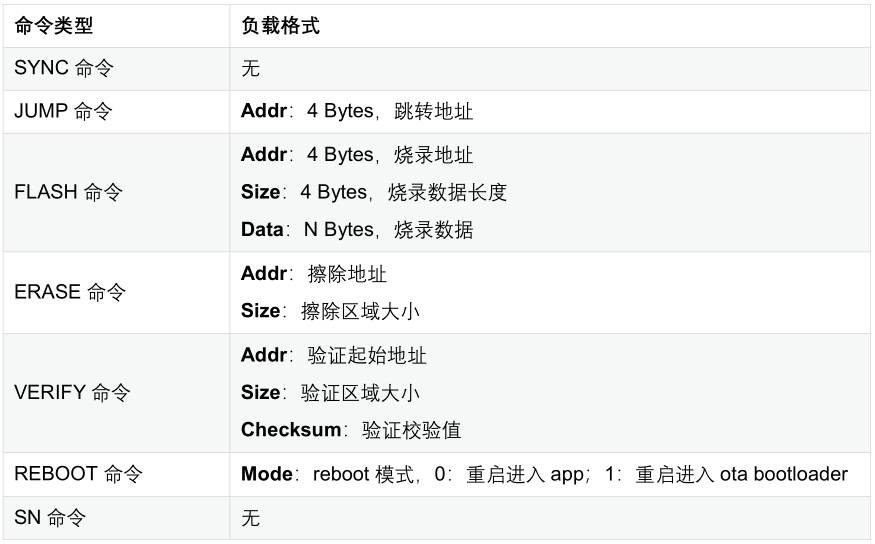Select the VERIFY 命令 cell
The height and width of the screenshot is (544, 875).
pyautogui.click(x=116, y=393)
